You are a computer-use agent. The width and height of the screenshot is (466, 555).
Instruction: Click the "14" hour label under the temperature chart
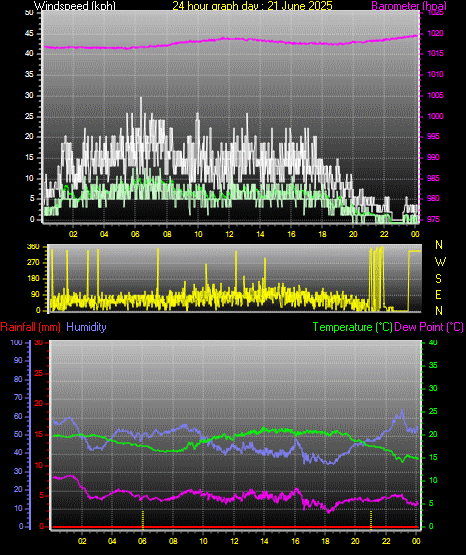click(264, 541)
